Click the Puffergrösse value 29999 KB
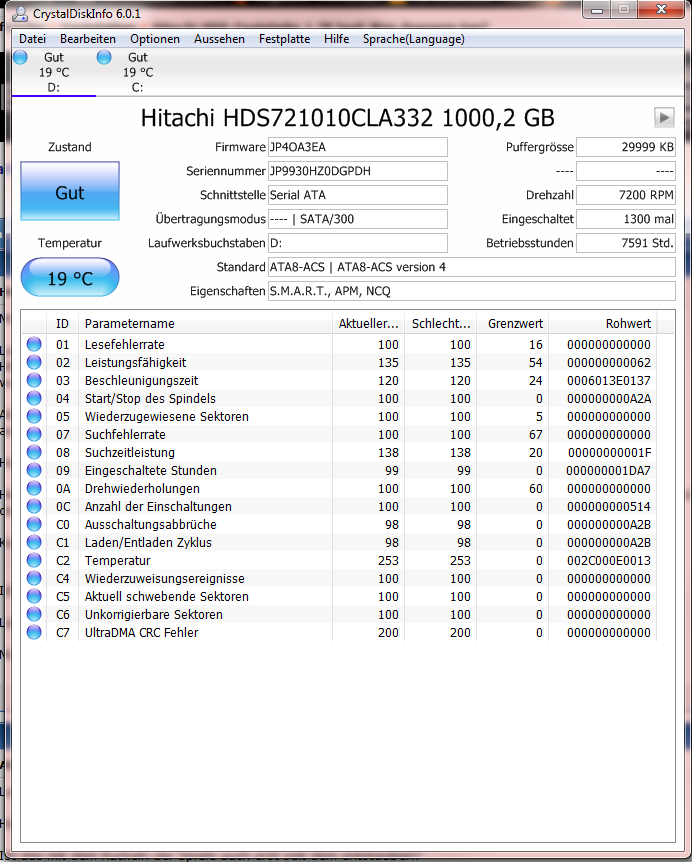This screenshot has height=862, width=692. [x=625, y=147]
